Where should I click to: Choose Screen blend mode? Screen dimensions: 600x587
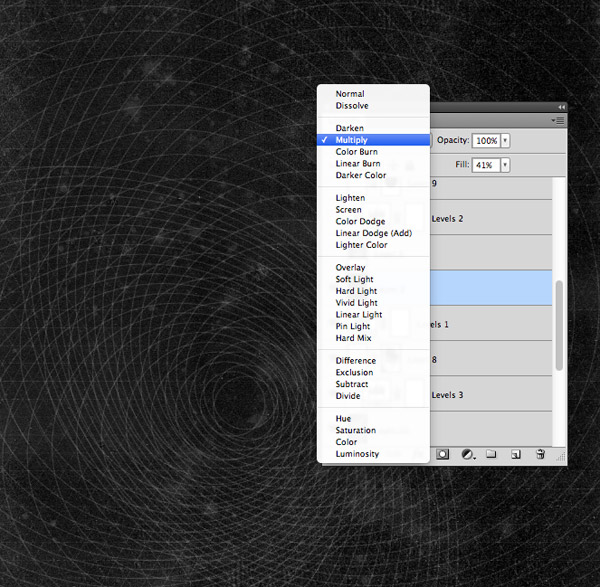[x=349, y=210]
